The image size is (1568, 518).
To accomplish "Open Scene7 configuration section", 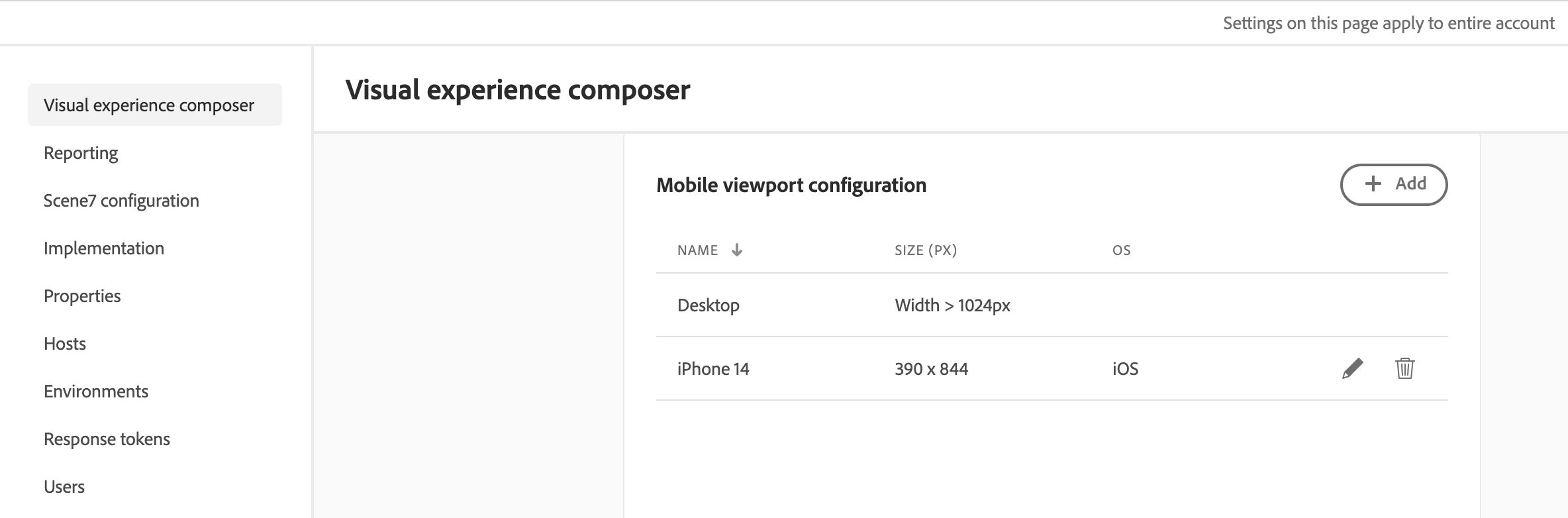I will [x=121, y=201].
